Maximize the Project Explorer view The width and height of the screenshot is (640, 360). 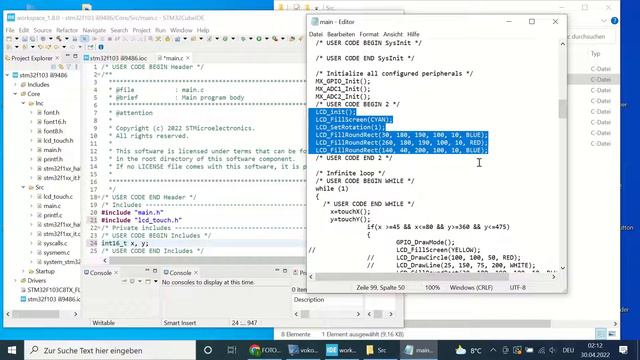click(75, 56)
